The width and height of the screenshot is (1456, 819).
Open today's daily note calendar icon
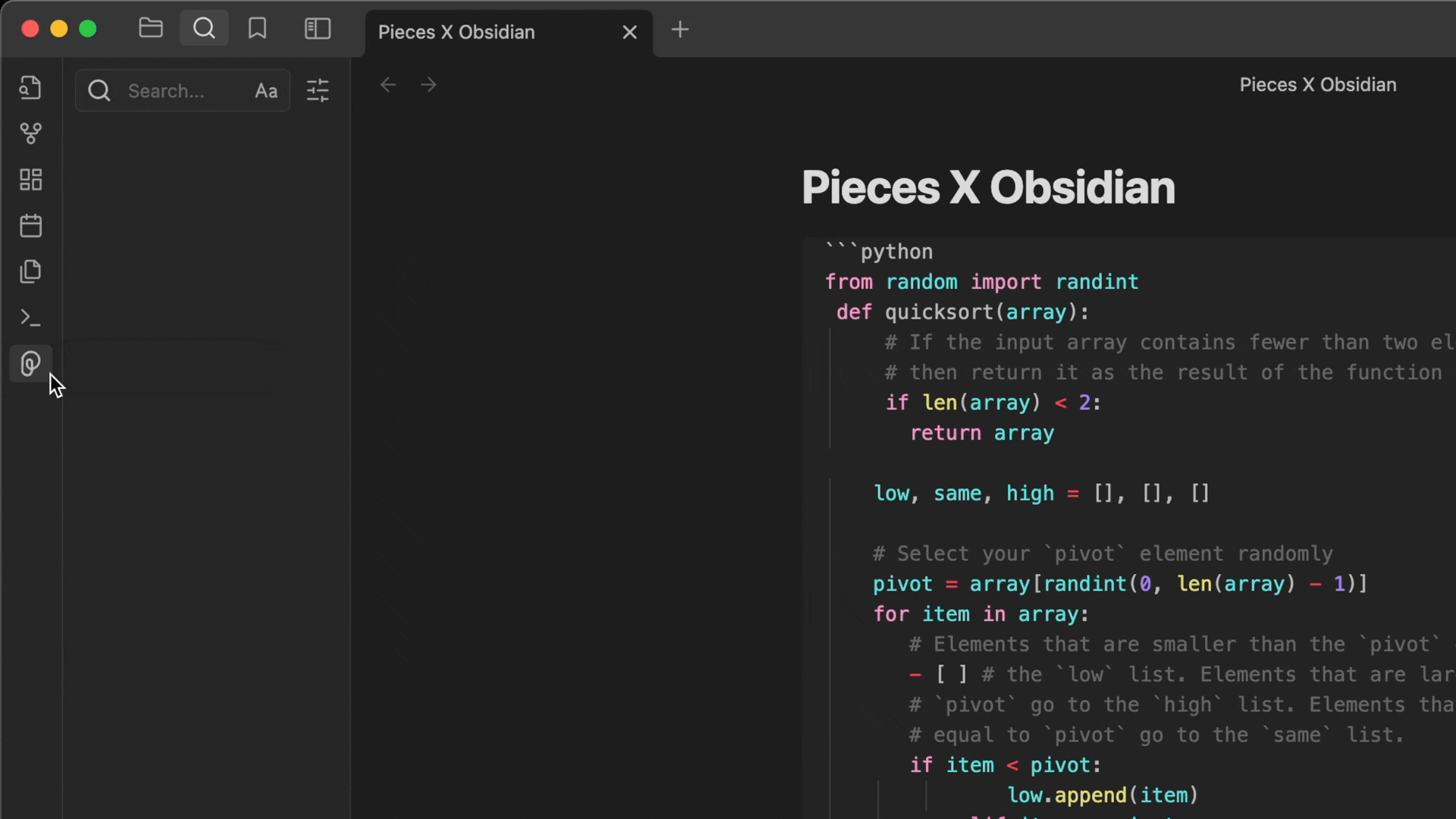point(30,226)
